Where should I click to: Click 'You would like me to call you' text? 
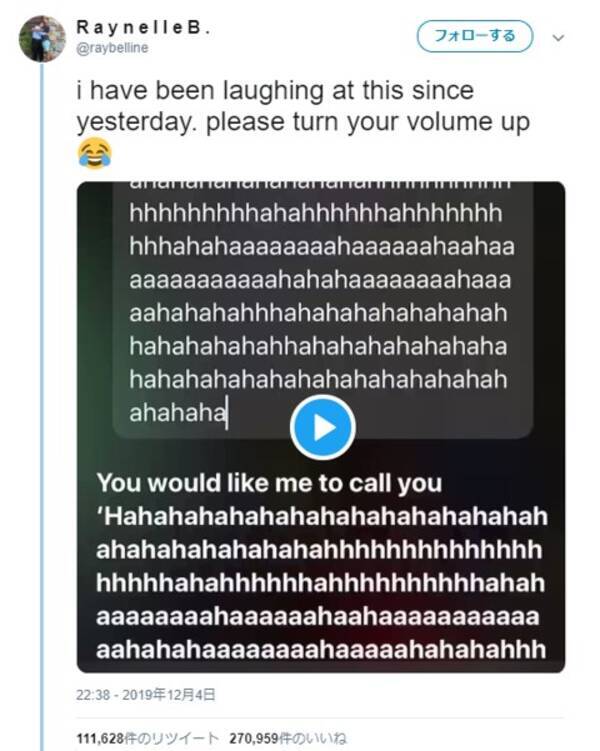pos(269,483)
